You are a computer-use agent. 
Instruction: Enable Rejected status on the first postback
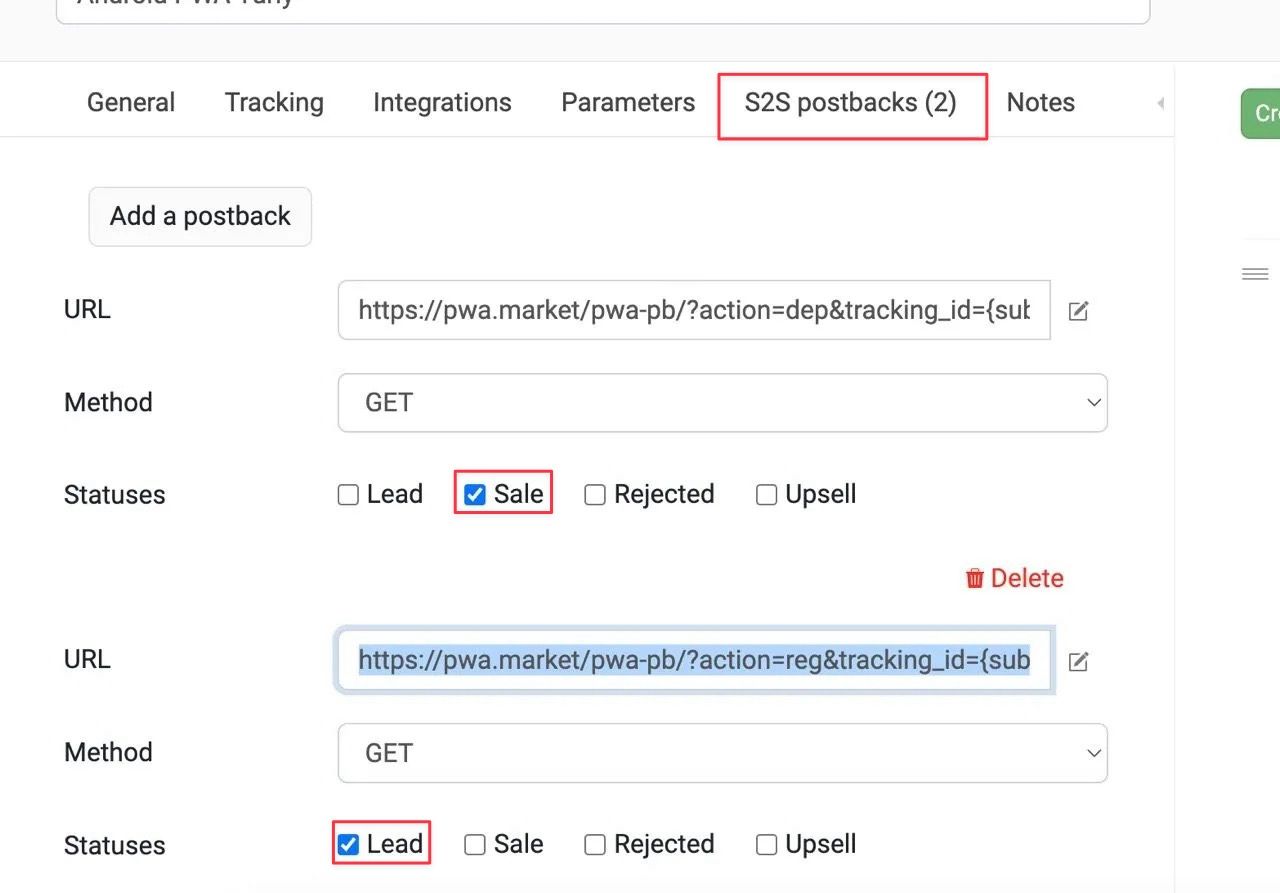tap(595, 495)
